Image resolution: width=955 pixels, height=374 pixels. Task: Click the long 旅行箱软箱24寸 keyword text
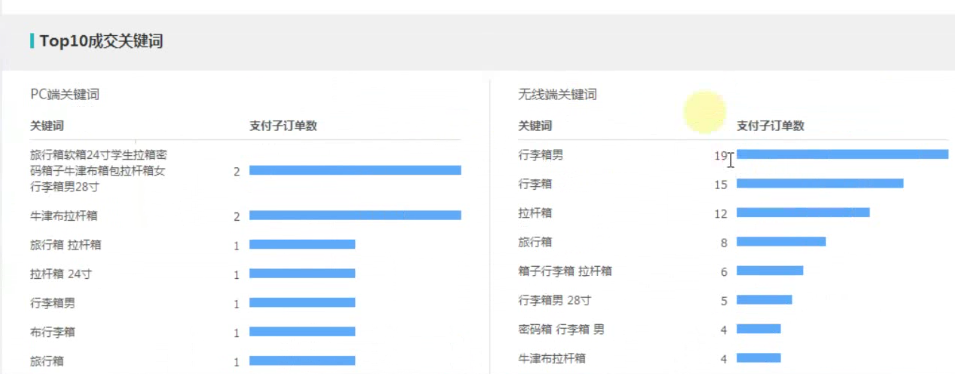coord(97,171)
